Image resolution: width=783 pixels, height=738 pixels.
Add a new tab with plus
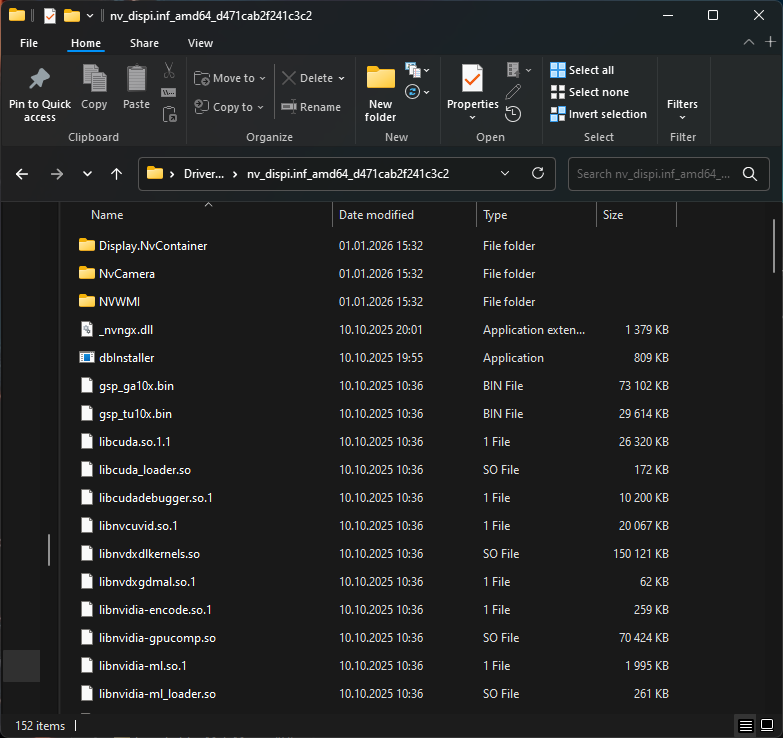point(771,41)
